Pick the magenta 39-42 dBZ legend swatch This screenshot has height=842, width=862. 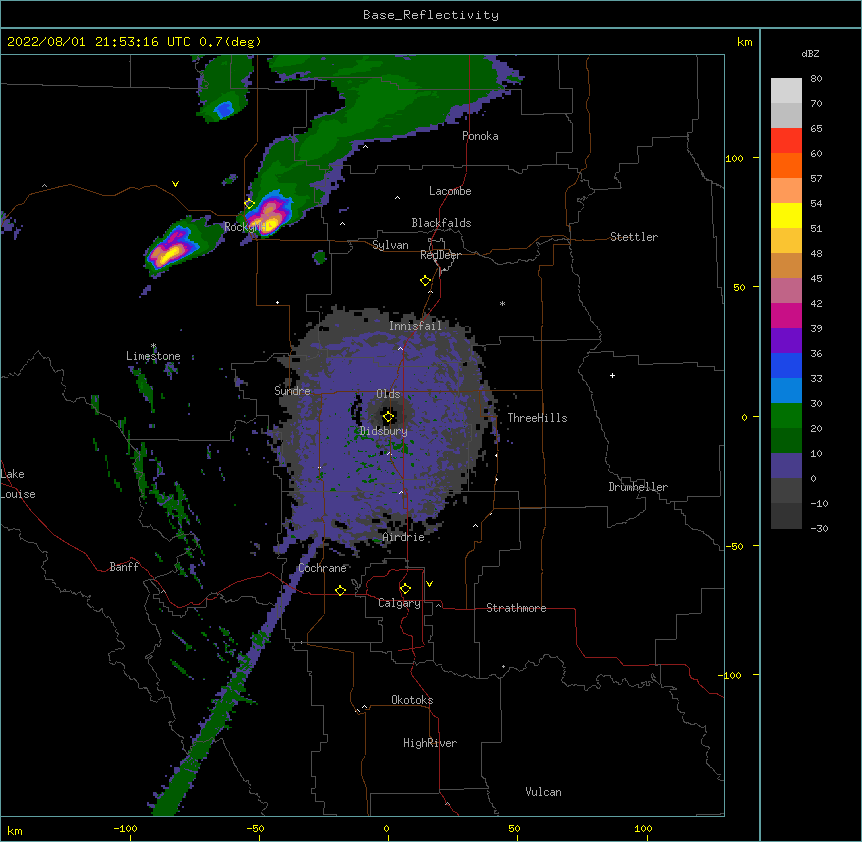click(786, 315)
